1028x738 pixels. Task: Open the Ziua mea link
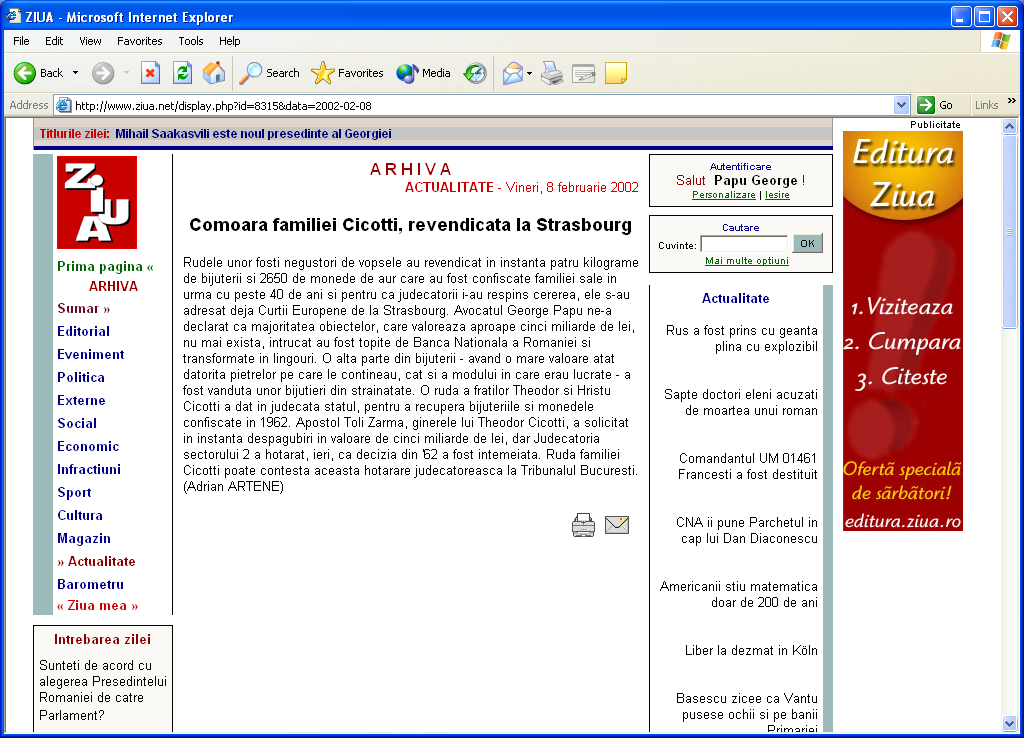98,606
